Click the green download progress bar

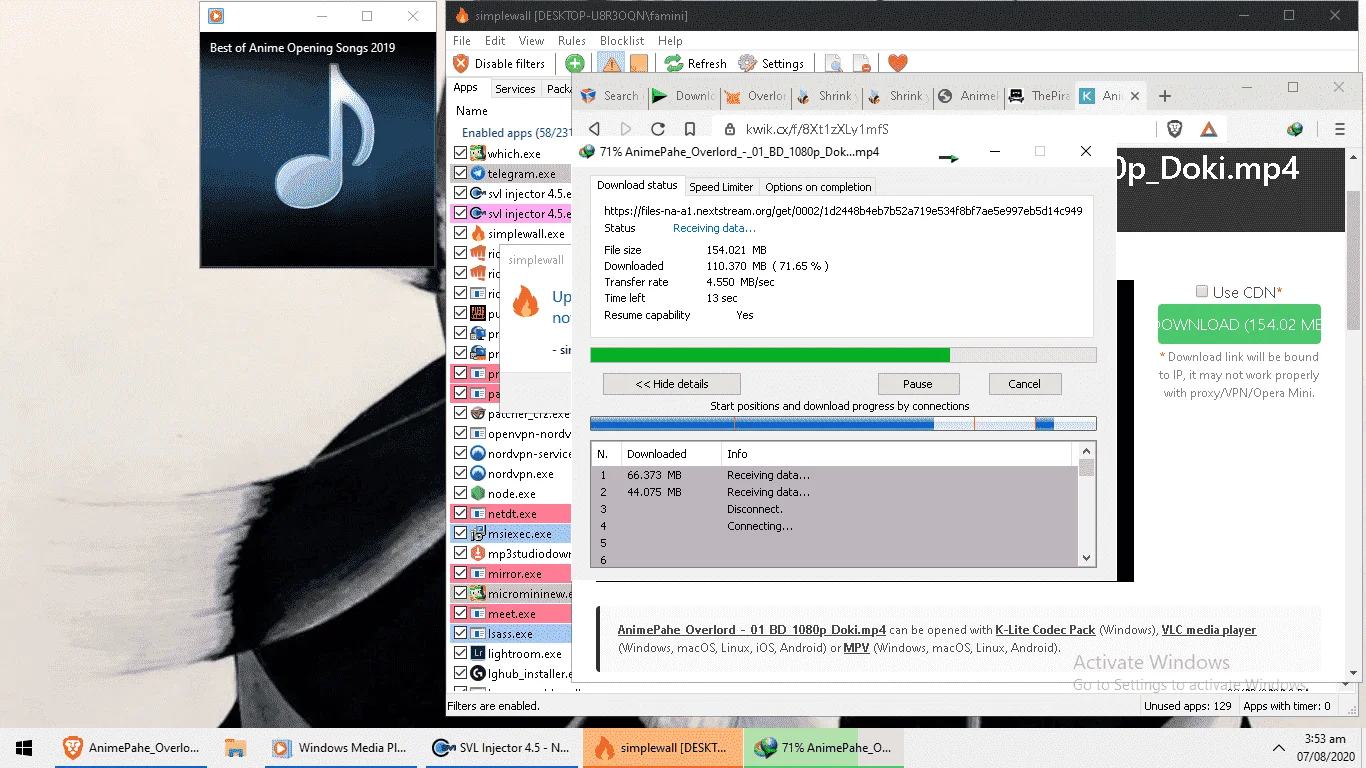click(x=843, y=355)
